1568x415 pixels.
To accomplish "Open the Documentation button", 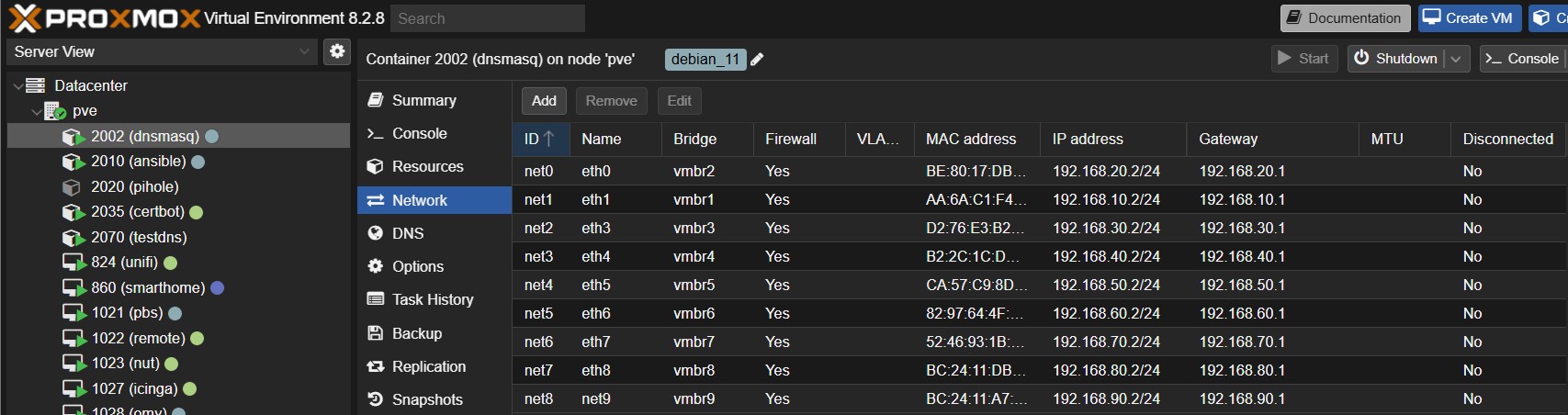I will pyautogui.click(x=1345, y=18).
